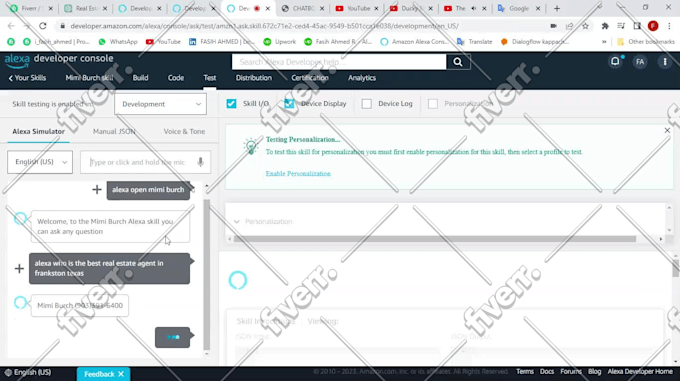Image resolution: width=680 pixels, height=381 pixels.
Task: Switch to Alexa Simulator tab
Action: pyautogui.click(x=39, y=131)
